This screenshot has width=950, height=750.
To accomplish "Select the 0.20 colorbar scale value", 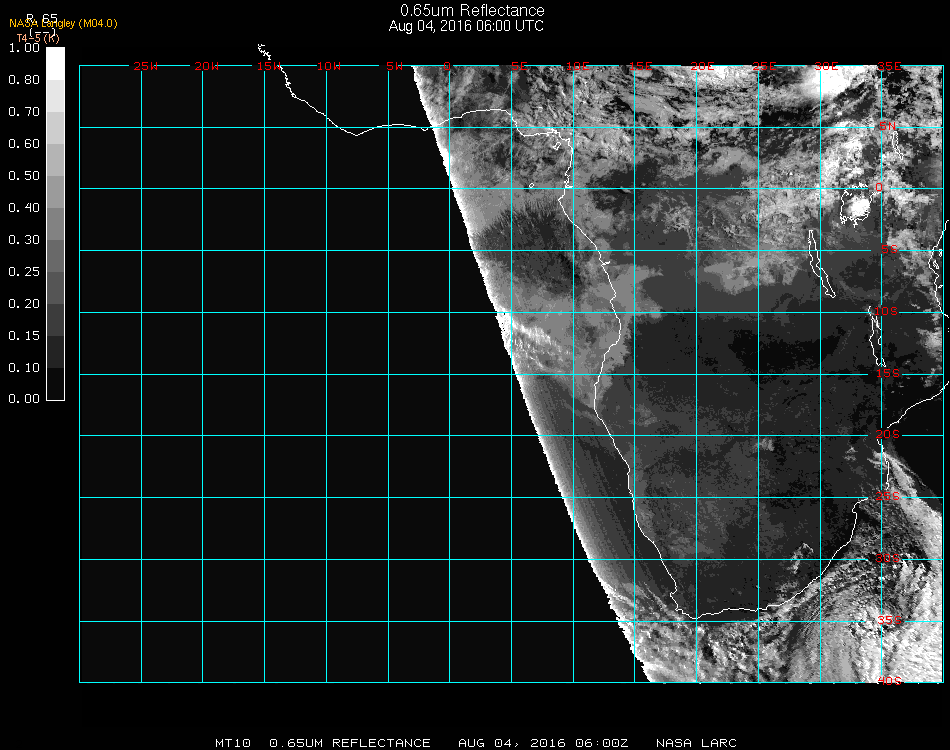I will coord(24,304).
